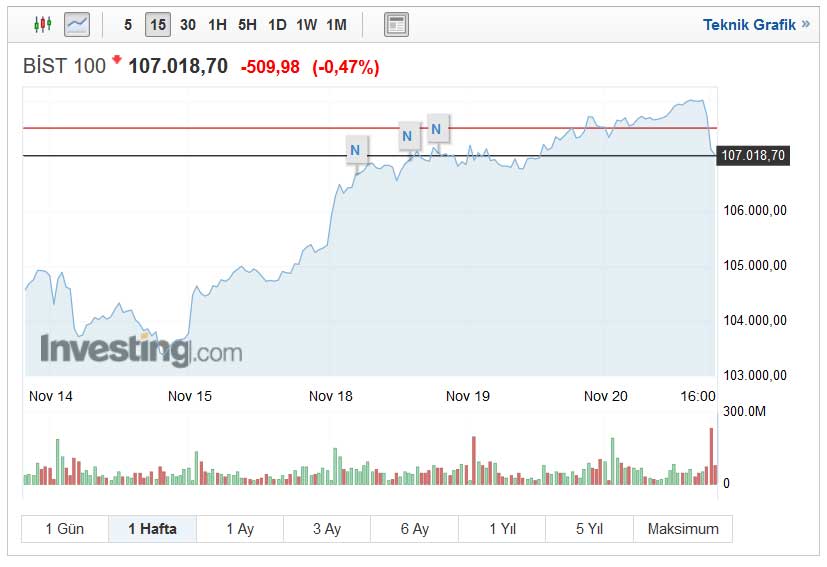Image resolution: width=827 pixels, height=567 pixels.
Task: Select the 1 Yıl range tab
Action: pos(502,528)
